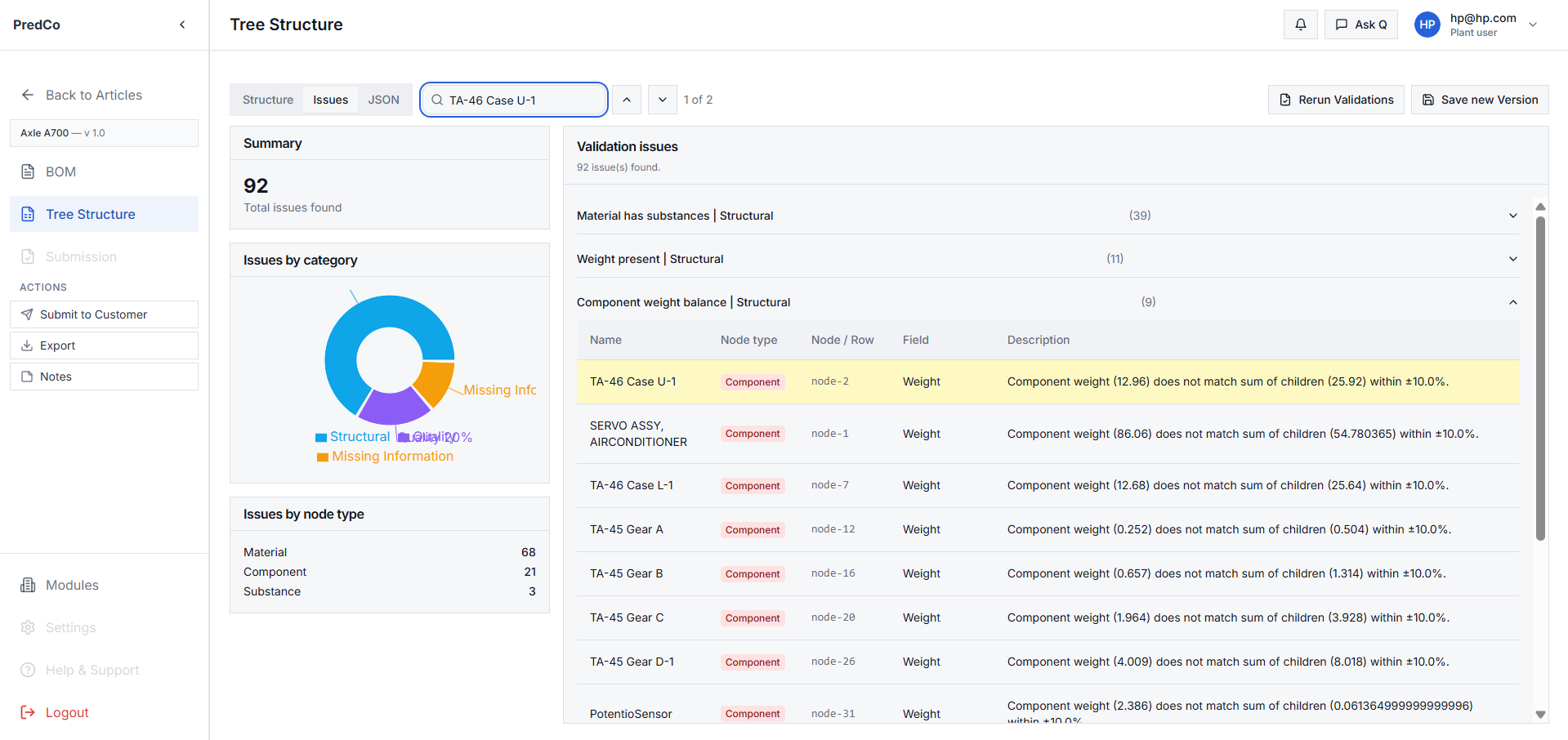1568x740 pixels.
Task: Click the Material count row
Action: 390,552
